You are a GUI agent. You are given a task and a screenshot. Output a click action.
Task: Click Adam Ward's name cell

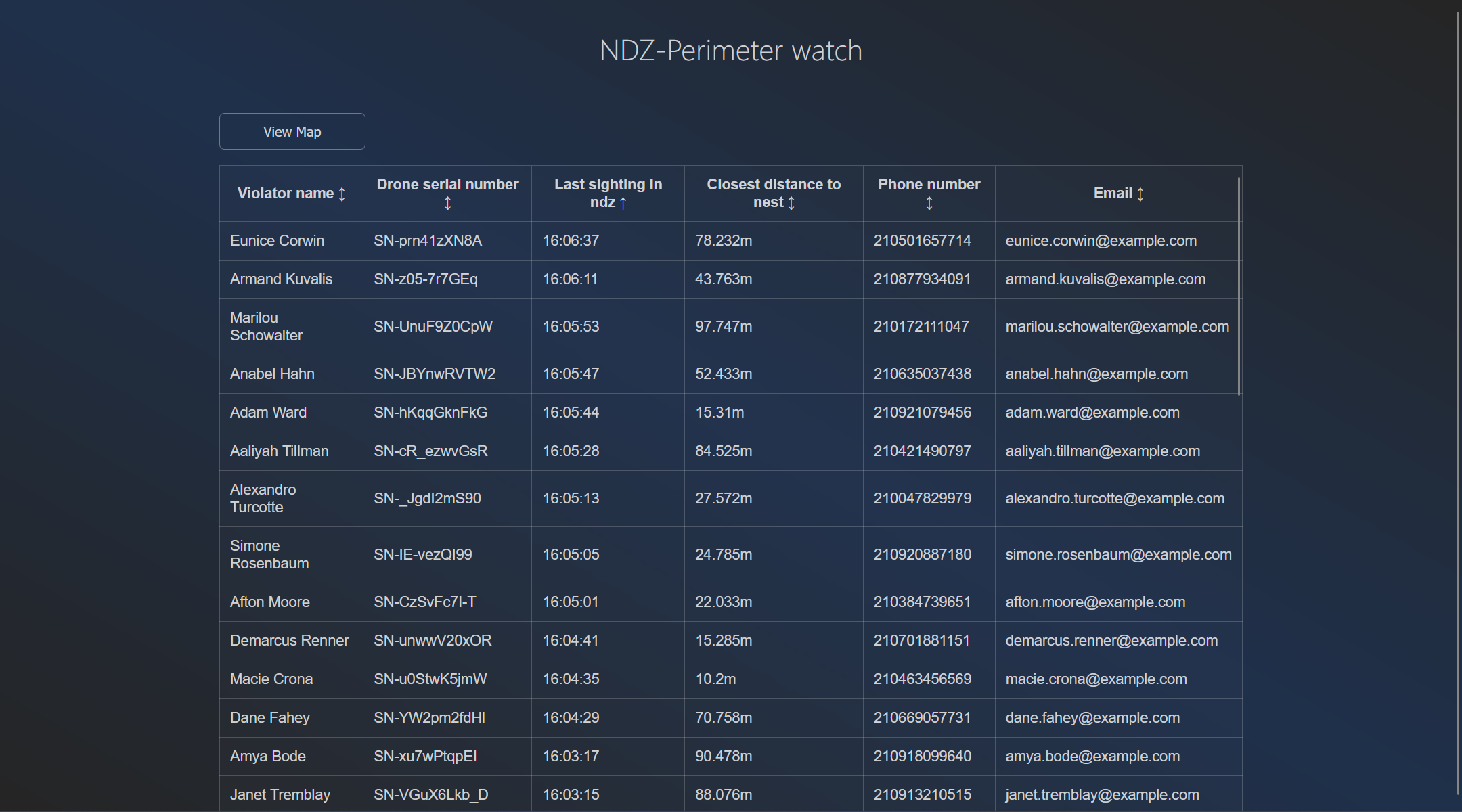(268, 413)
